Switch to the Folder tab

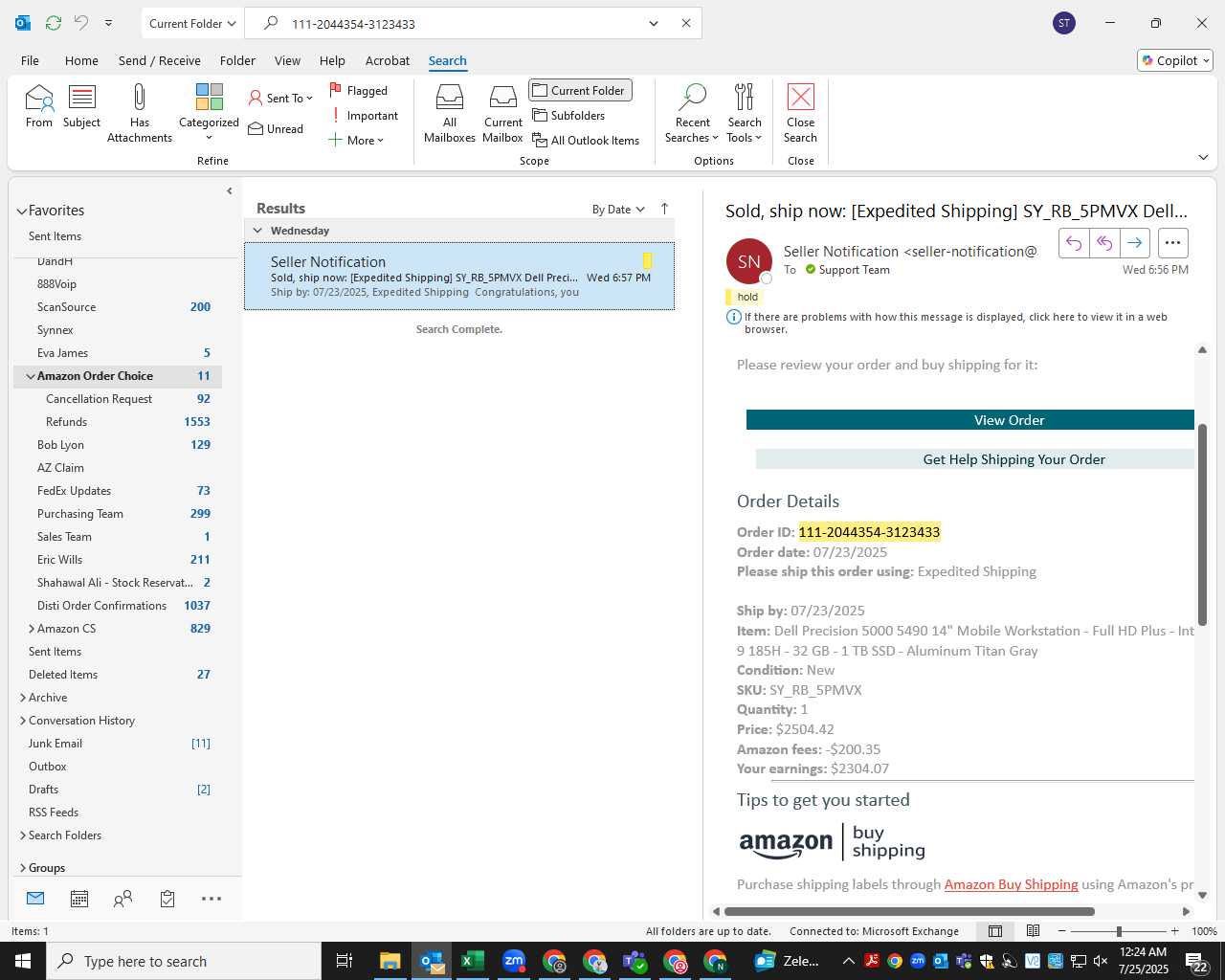[237, 60]
